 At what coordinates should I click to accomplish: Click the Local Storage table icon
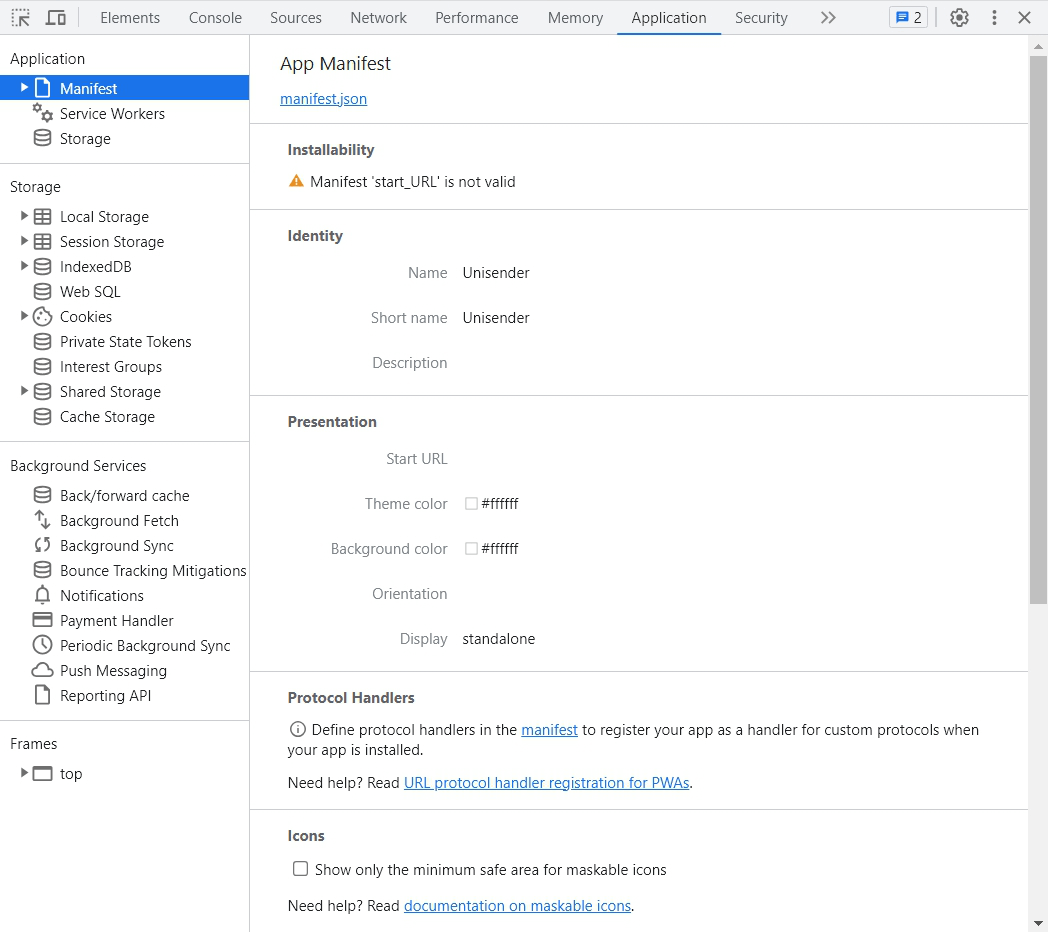tap(43, 216)
